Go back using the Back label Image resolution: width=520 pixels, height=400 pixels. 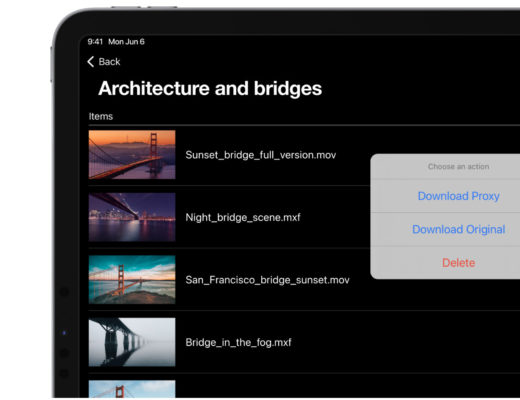(x=109, y=62)
